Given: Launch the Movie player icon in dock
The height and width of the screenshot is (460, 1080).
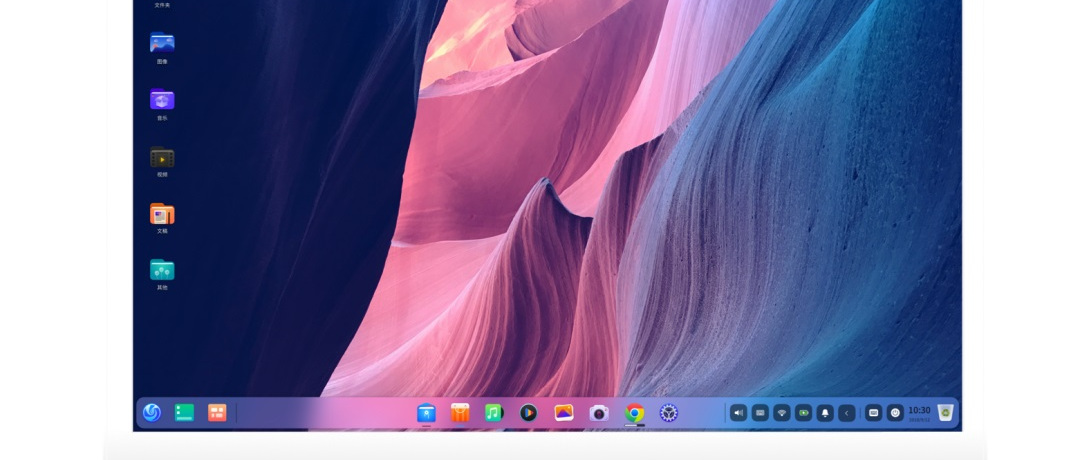Looking at the screenshot, I should click(528, 412).
